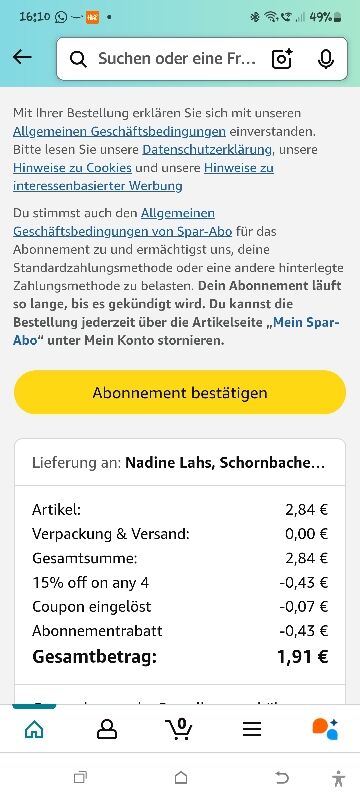Tap the accessibility figure icon
The width and height of the screenshot is (360, 800).
pyautogui.click(x=338, y=778)
